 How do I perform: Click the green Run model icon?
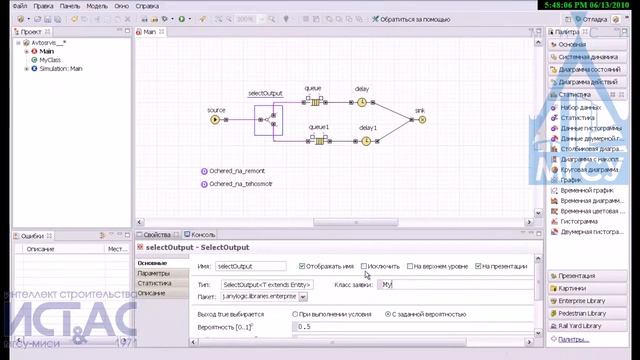coord(182,19)
